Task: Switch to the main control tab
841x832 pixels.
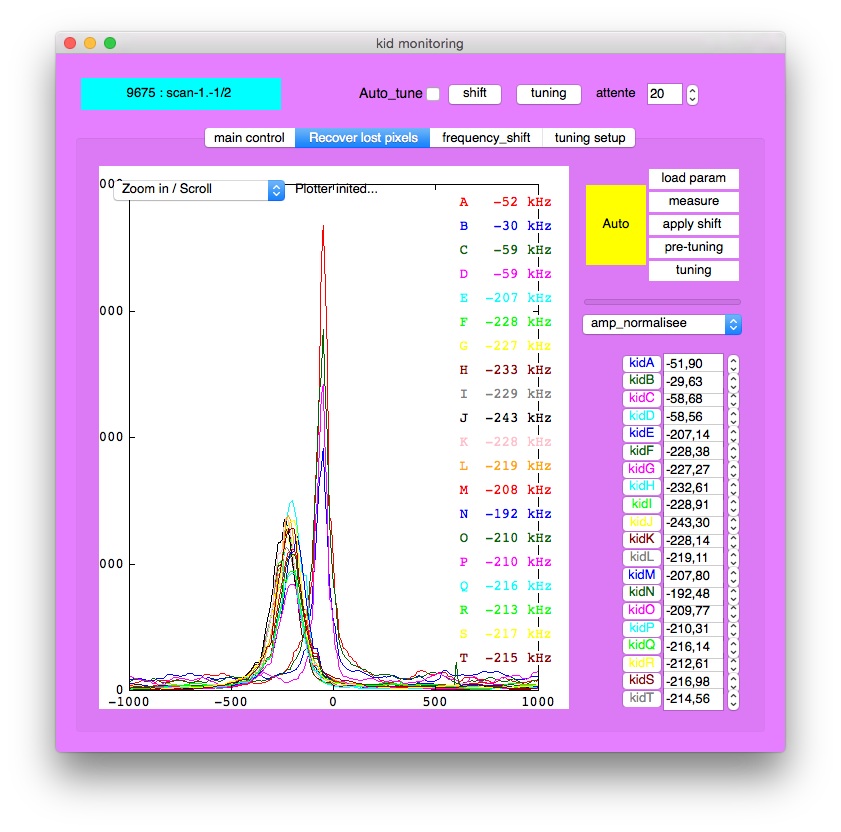Action: click(249, 138)
